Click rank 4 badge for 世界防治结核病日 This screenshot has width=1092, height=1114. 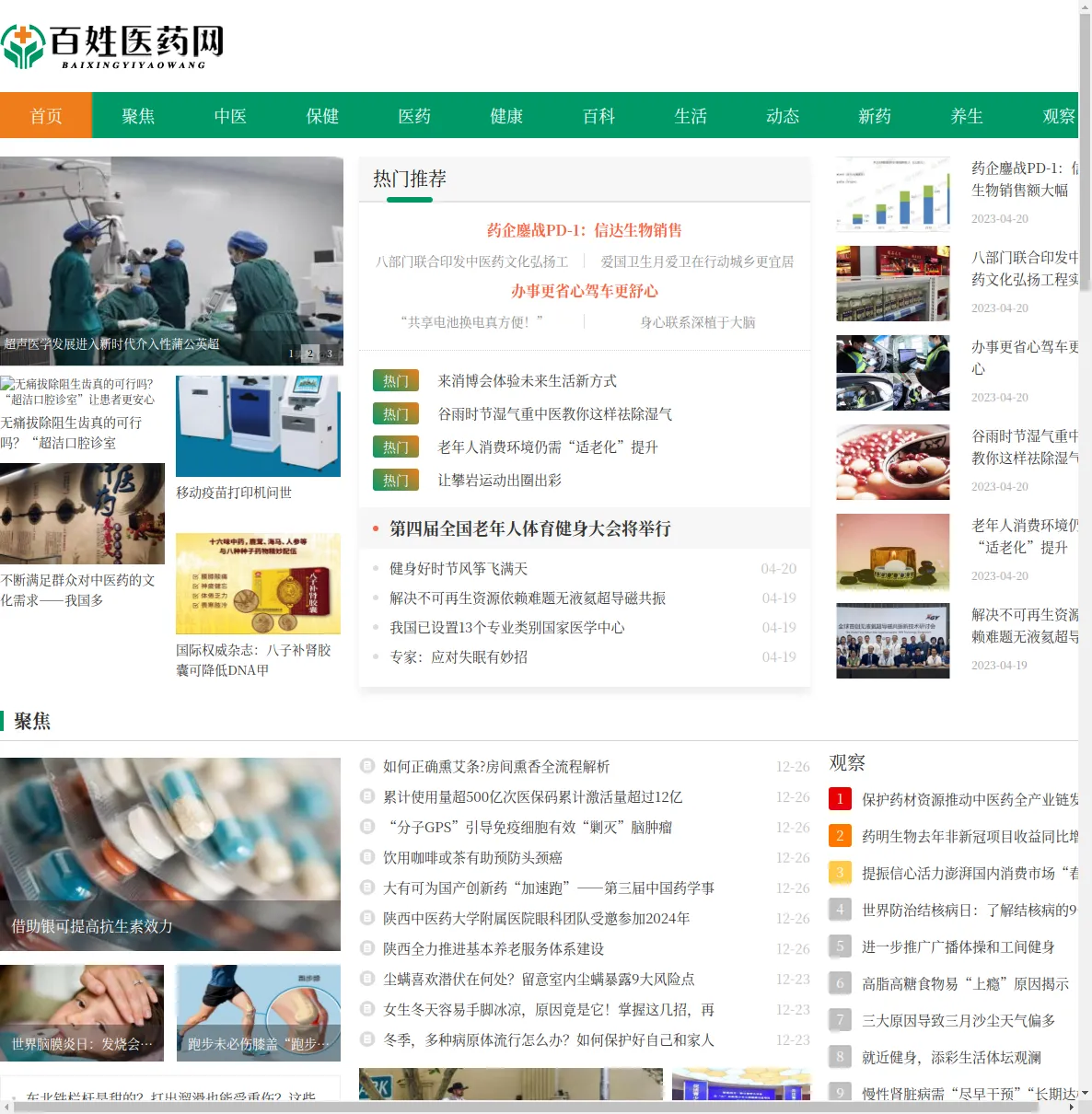(x=840, y=909)
